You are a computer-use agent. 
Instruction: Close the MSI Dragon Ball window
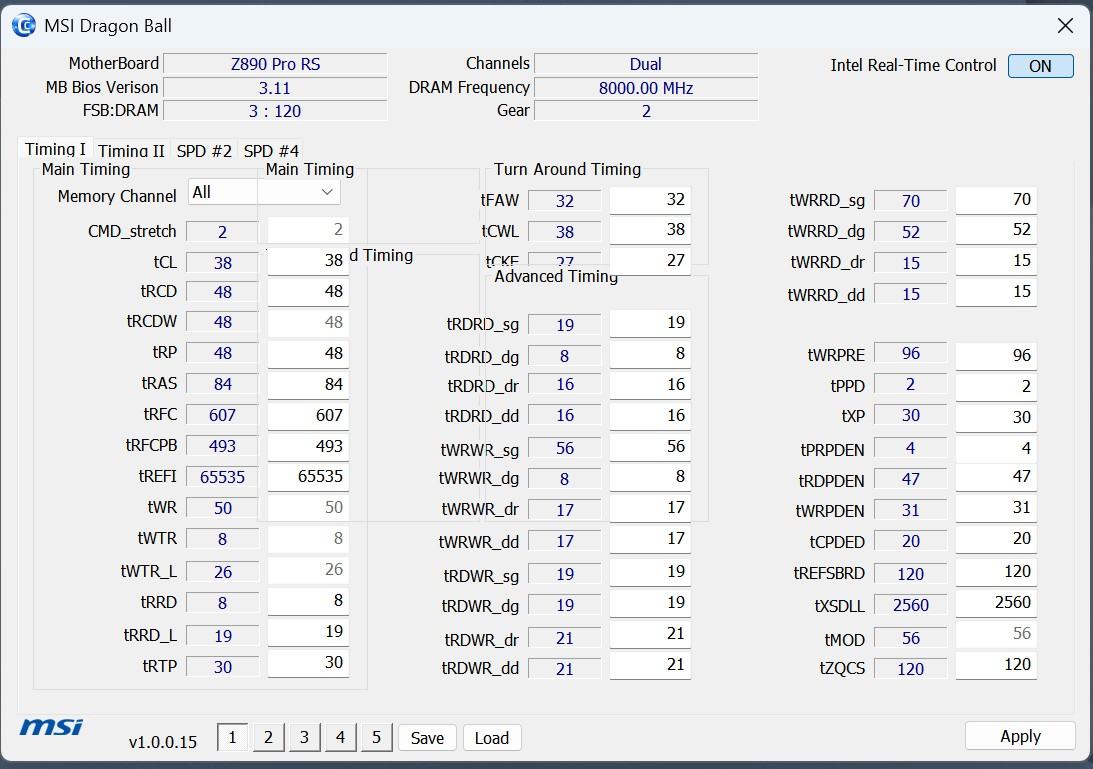click(1065, 26)
